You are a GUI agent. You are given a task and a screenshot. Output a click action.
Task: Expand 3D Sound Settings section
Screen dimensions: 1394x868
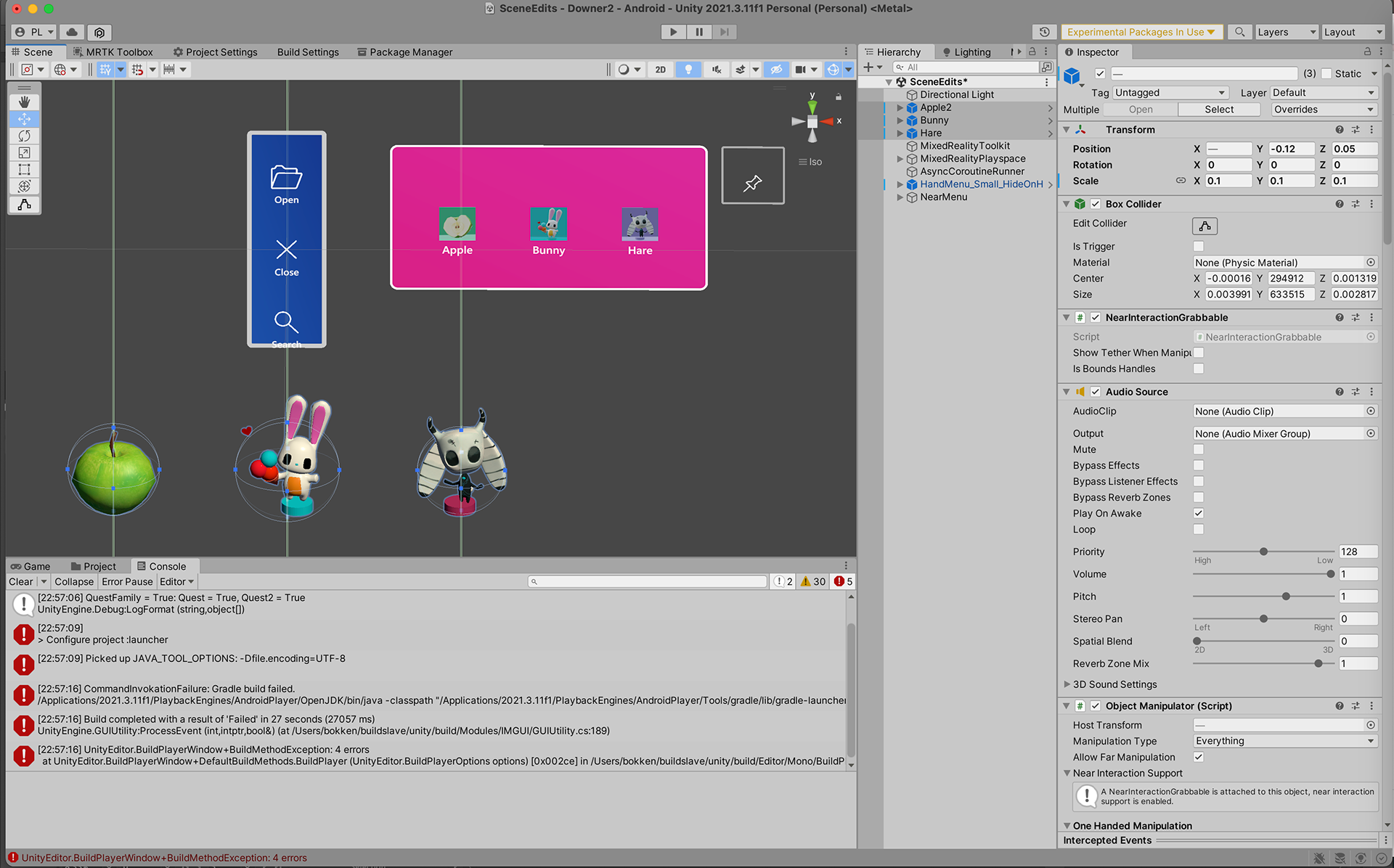[1067, 684]
